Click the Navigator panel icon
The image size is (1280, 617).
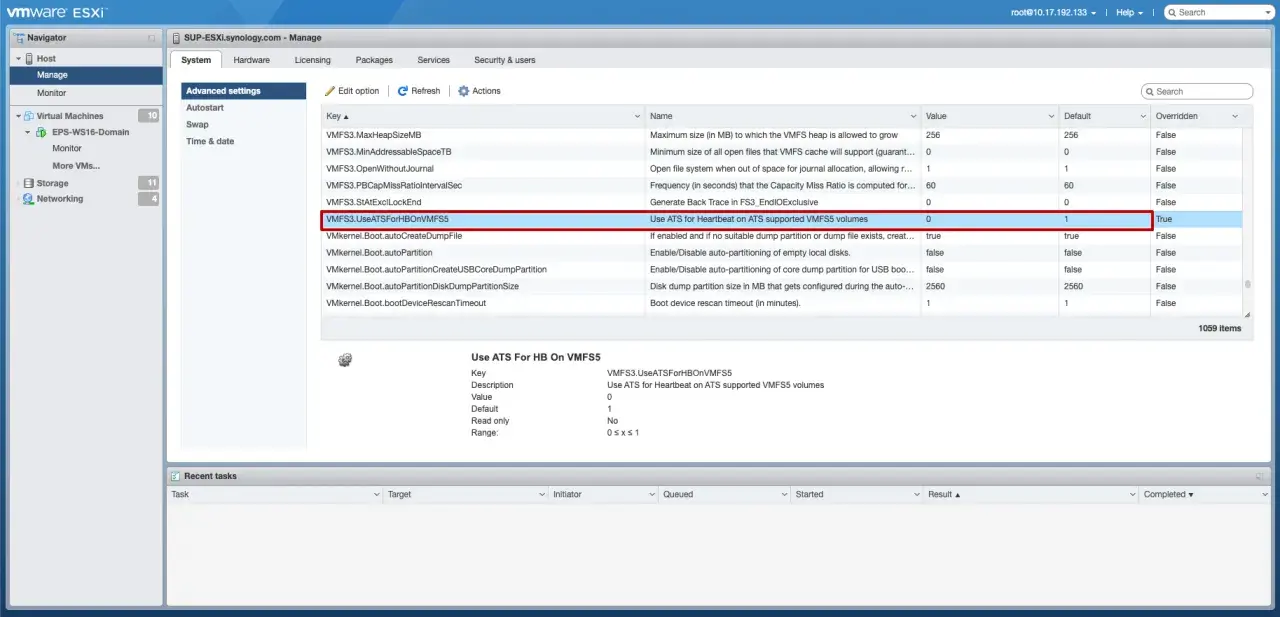tap(20, 37)
